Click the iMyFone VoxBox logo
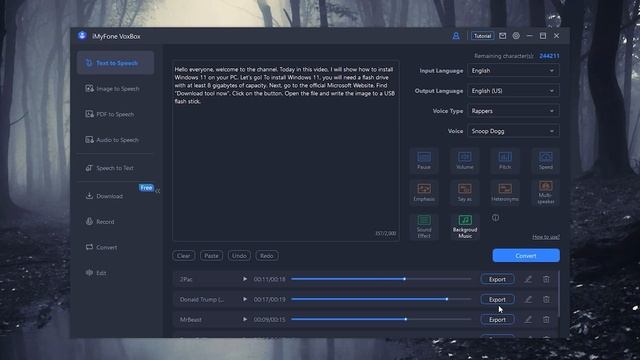The height and width of the screenshot is (360, 640). point(82,36)
